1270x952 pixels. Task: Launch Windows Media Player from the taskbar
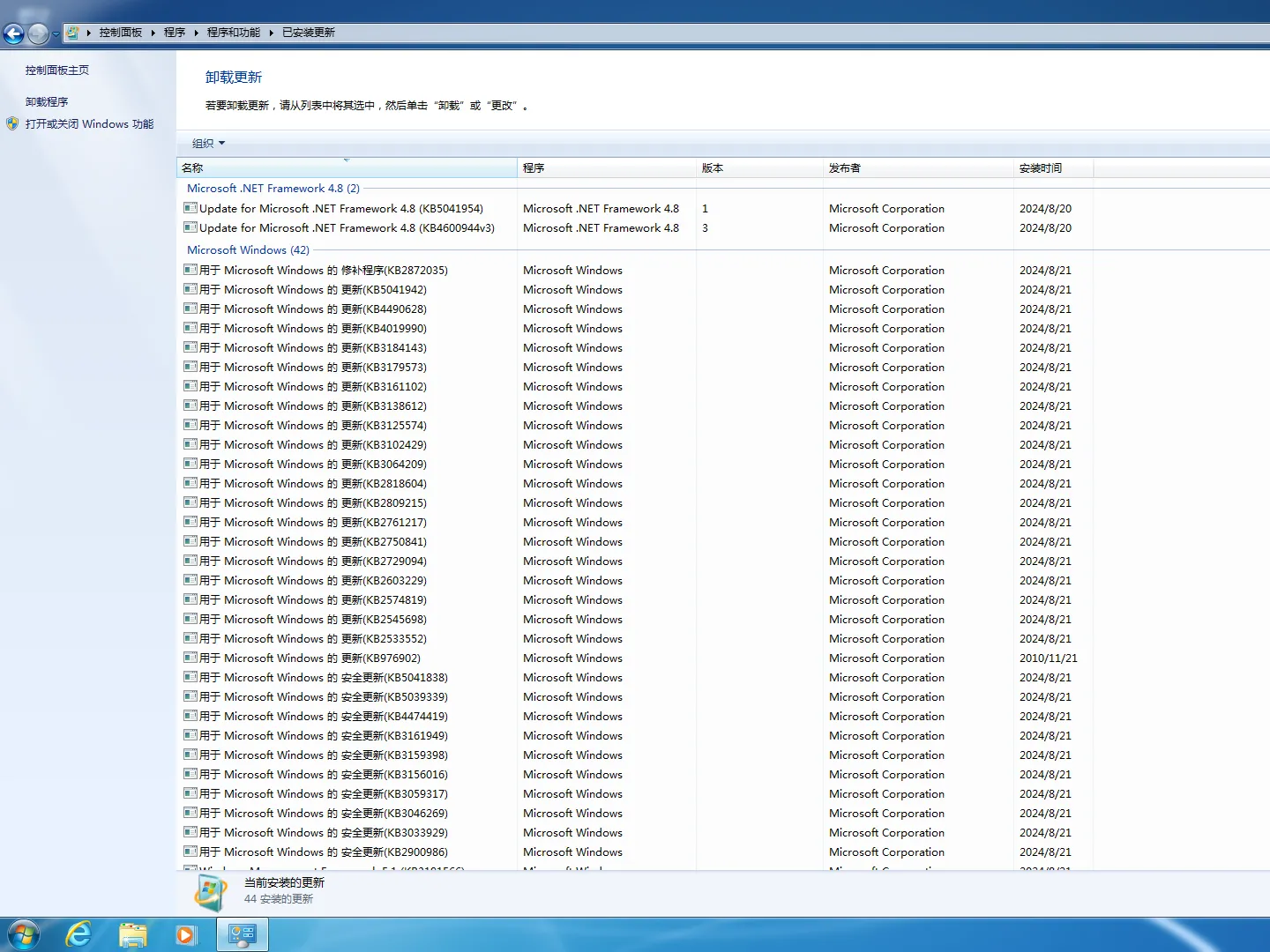coord(186,933)
